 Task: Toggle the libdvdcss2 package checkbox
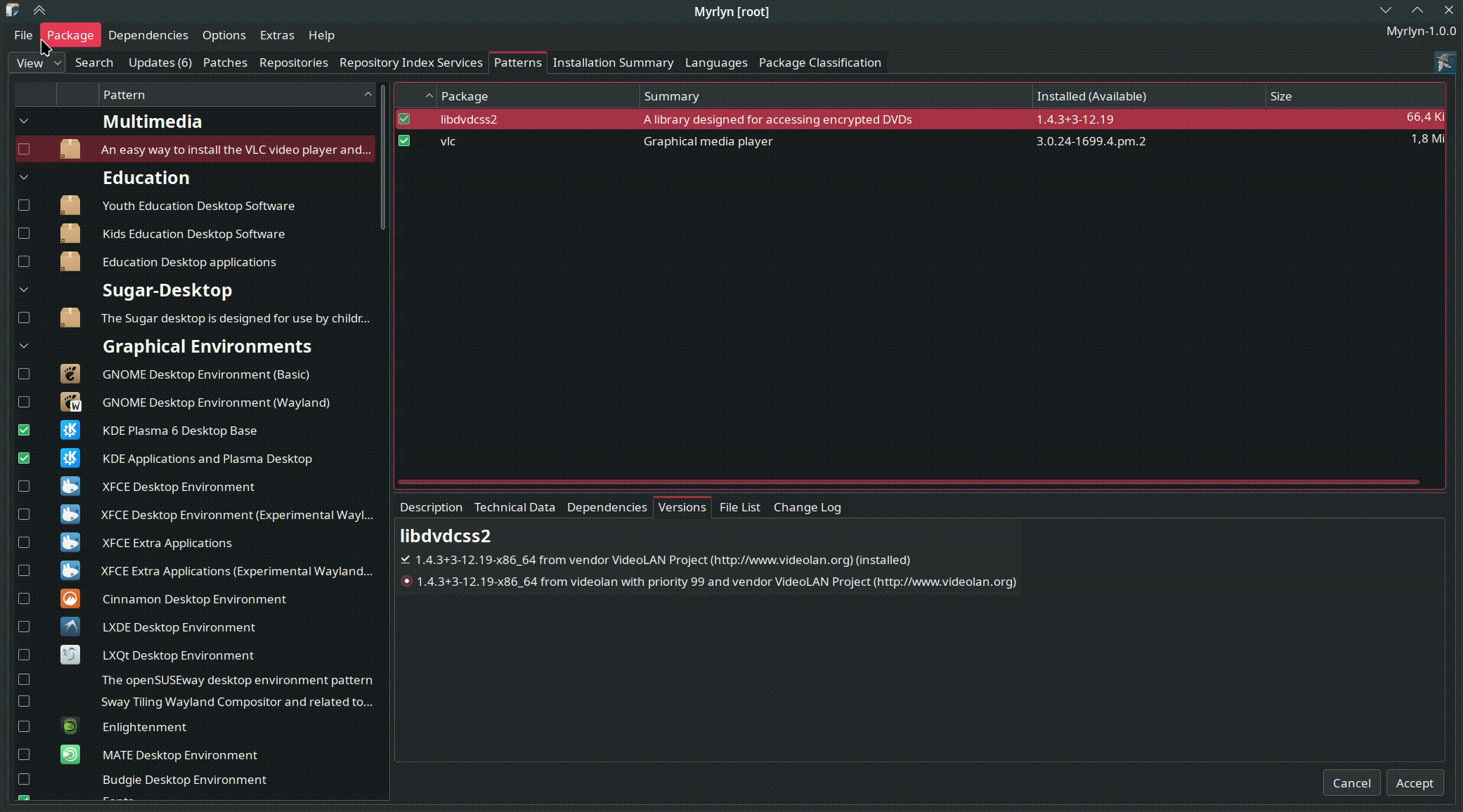point(404,119)
